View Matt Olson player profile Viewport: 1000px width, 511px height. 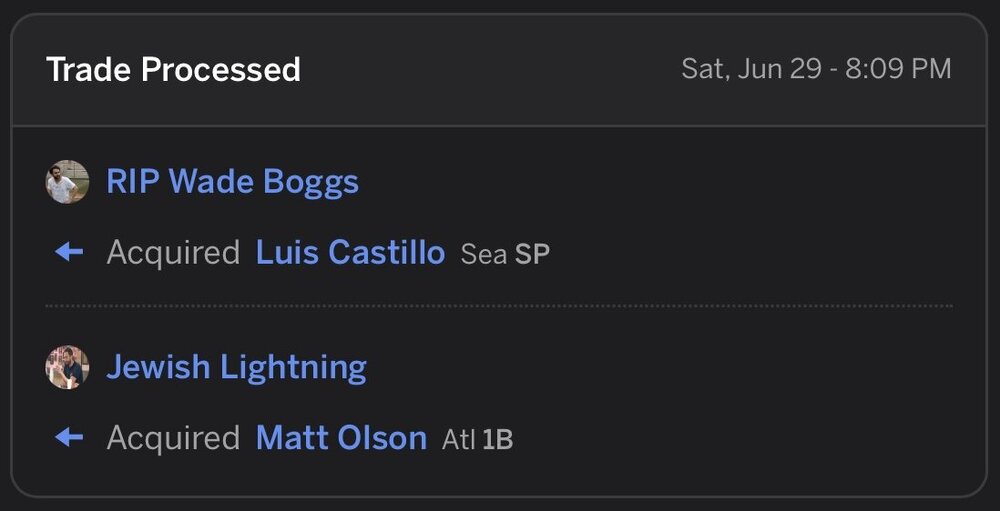pos(341,438)
